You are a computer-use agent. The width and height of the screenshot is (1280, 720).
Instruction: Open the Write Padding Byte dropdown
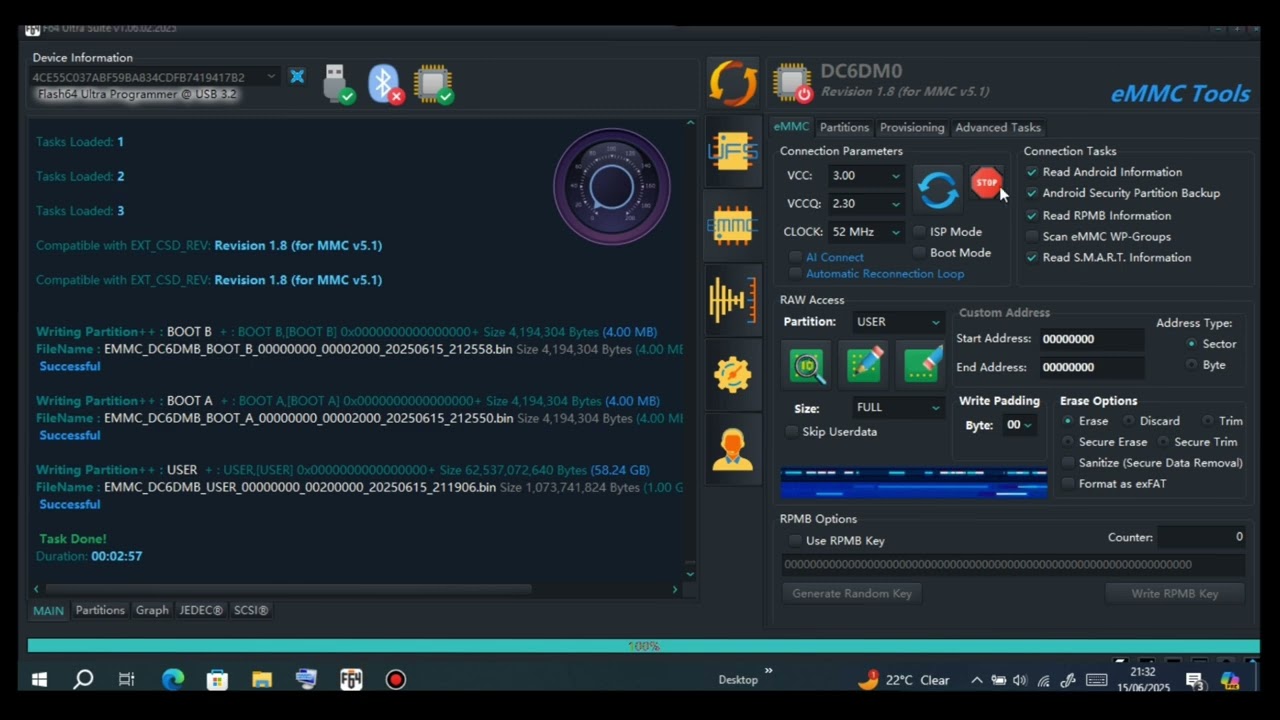click(x=1019, y=425)
